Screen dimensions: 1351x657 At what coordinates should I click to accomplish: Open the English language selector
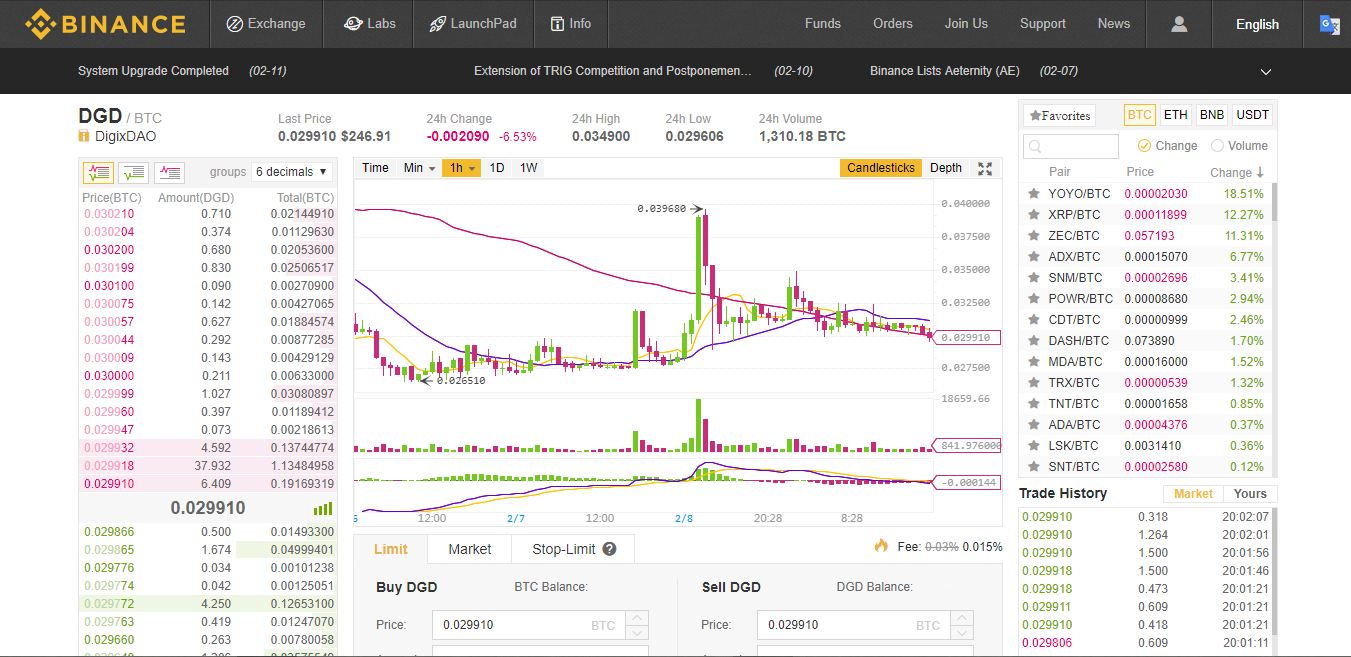(1257, 24)
